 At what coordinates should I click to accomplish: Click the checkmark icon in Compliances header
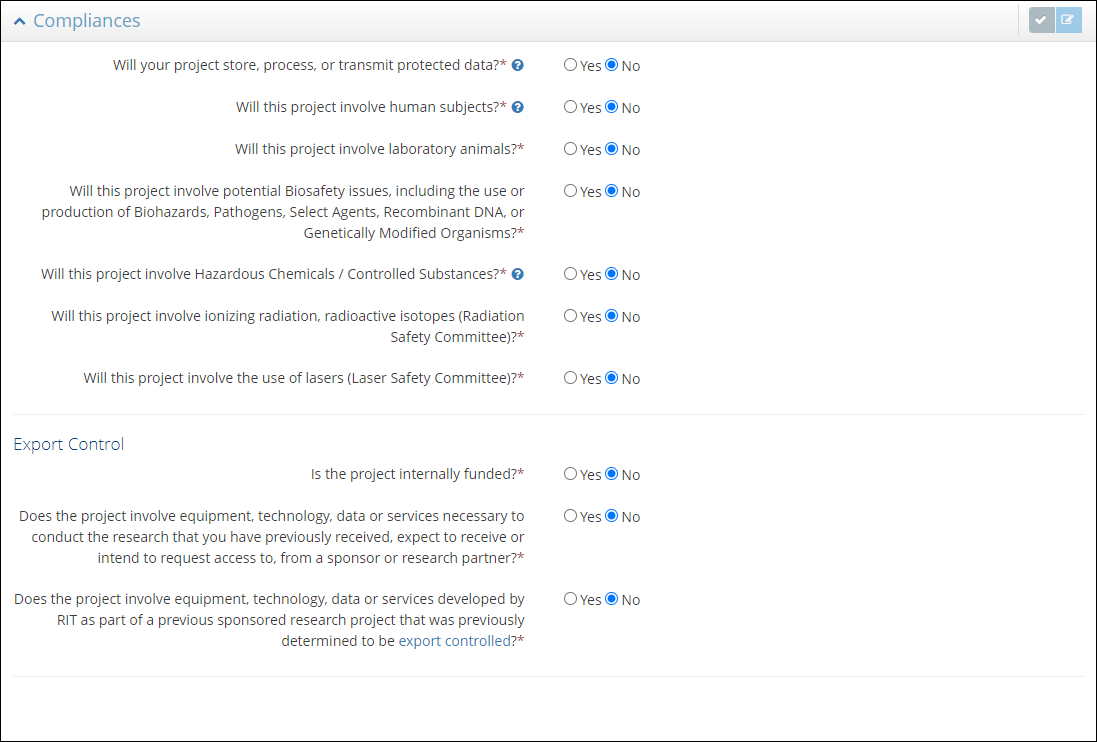pos(1042,20)
